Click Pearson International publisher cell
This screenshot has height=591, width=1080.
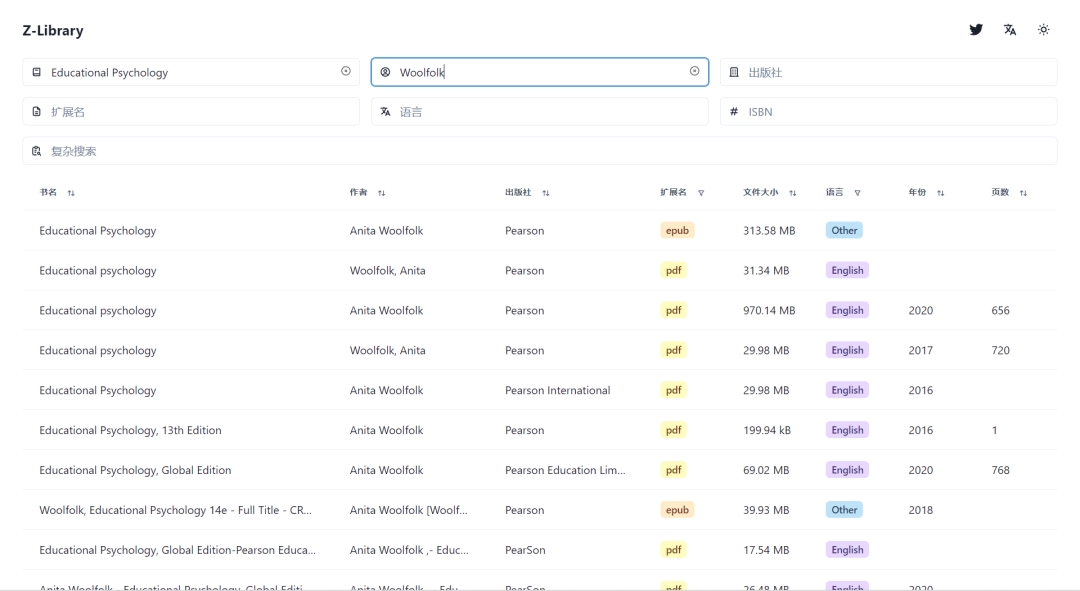coord(557,390)
